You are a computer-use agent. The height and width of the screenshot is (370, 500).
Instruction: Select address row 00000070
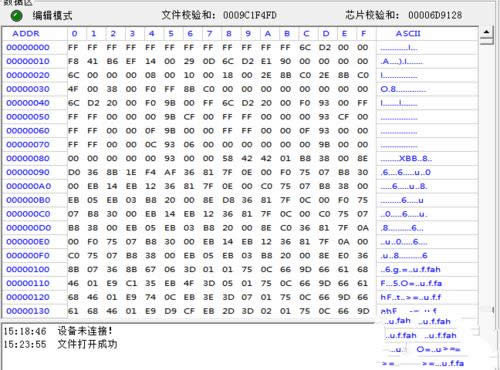28,145
